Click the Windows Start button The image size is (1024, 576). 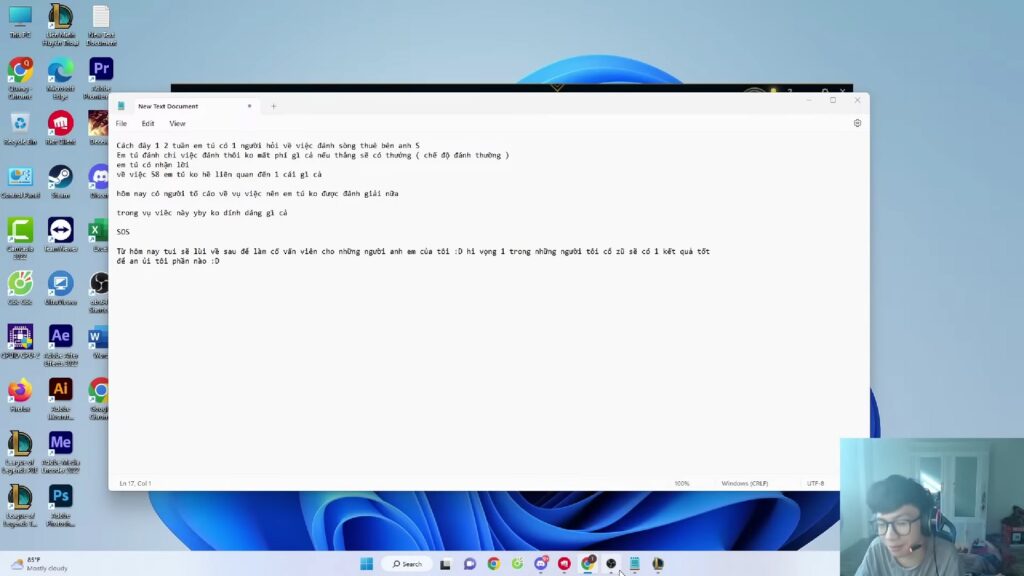(x=367, y=564)
